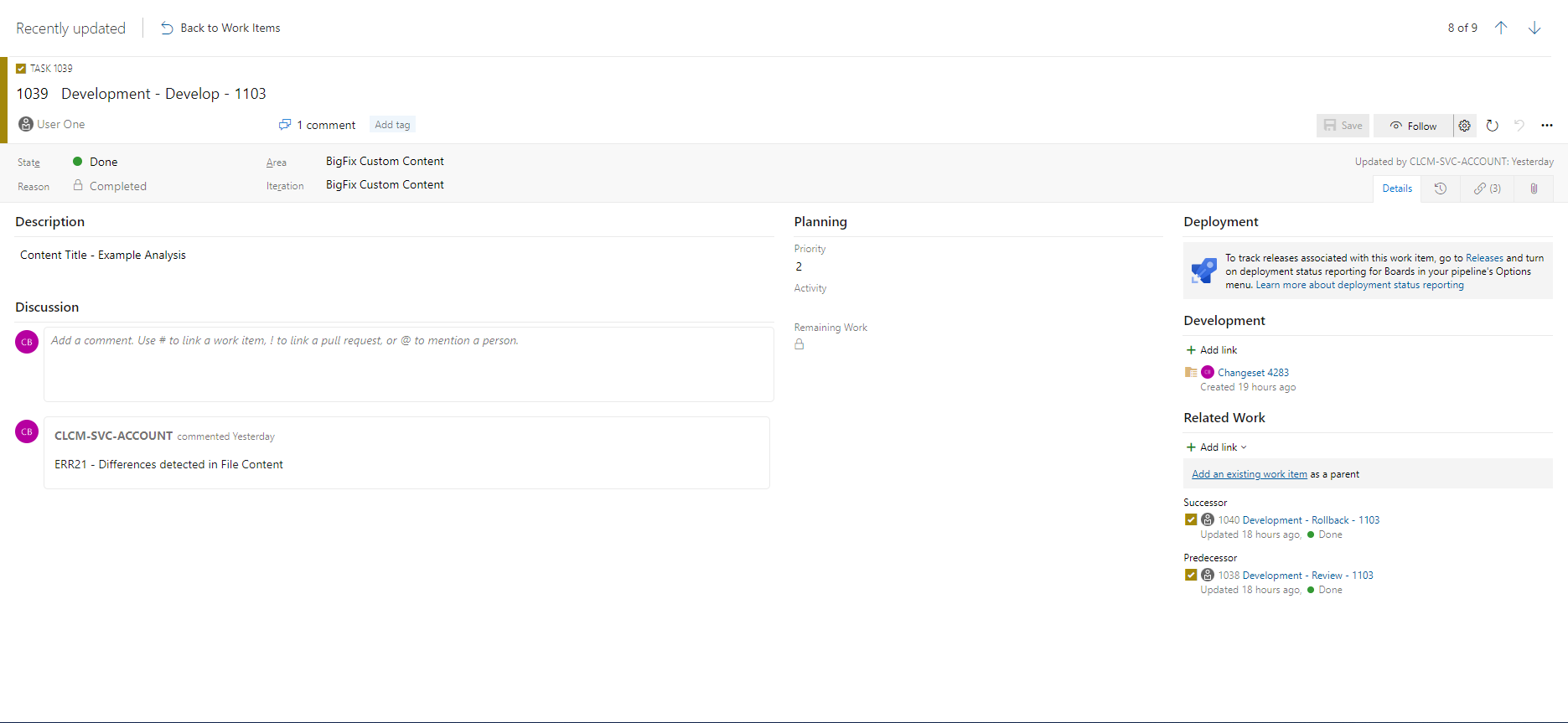Open the more actions ellipsis menu
1568x723 pixels.
point(1546,126)
